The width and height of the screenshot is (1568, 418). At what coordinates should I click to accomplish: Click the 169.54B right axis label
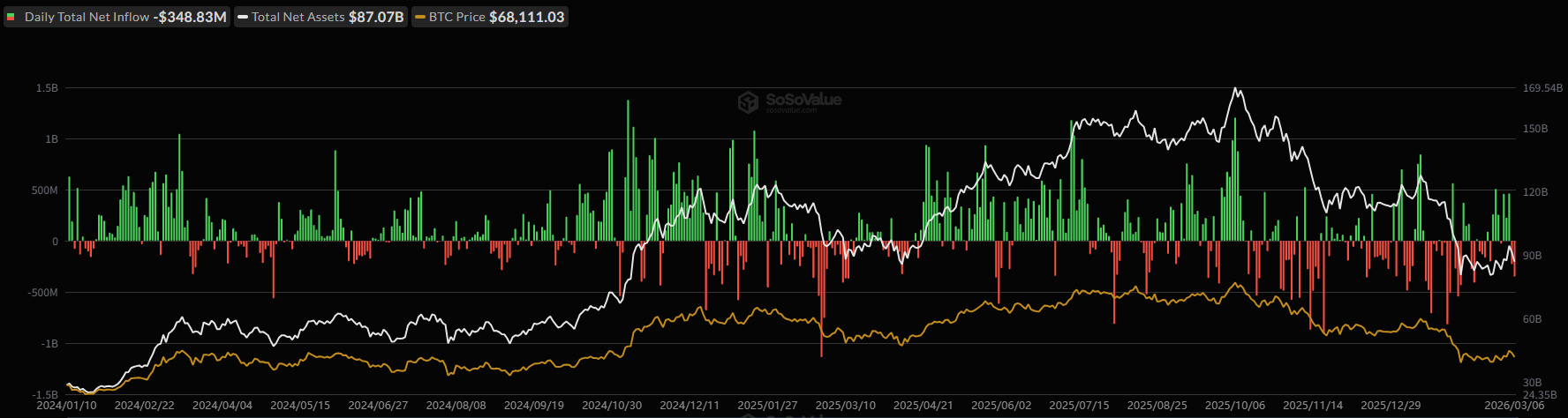pos(1542,88)
